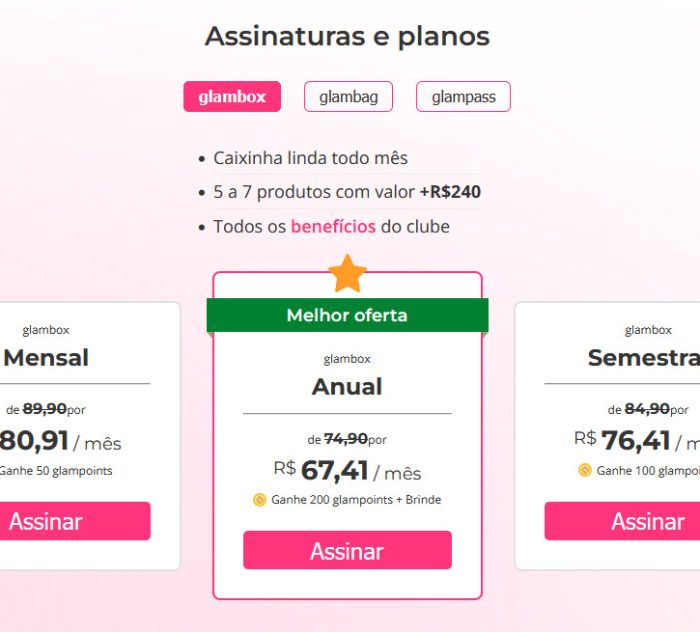Click the green Melhor oferta banner
Screen dimensions: 700x632
pyautogui.click(x=347, y=315)
